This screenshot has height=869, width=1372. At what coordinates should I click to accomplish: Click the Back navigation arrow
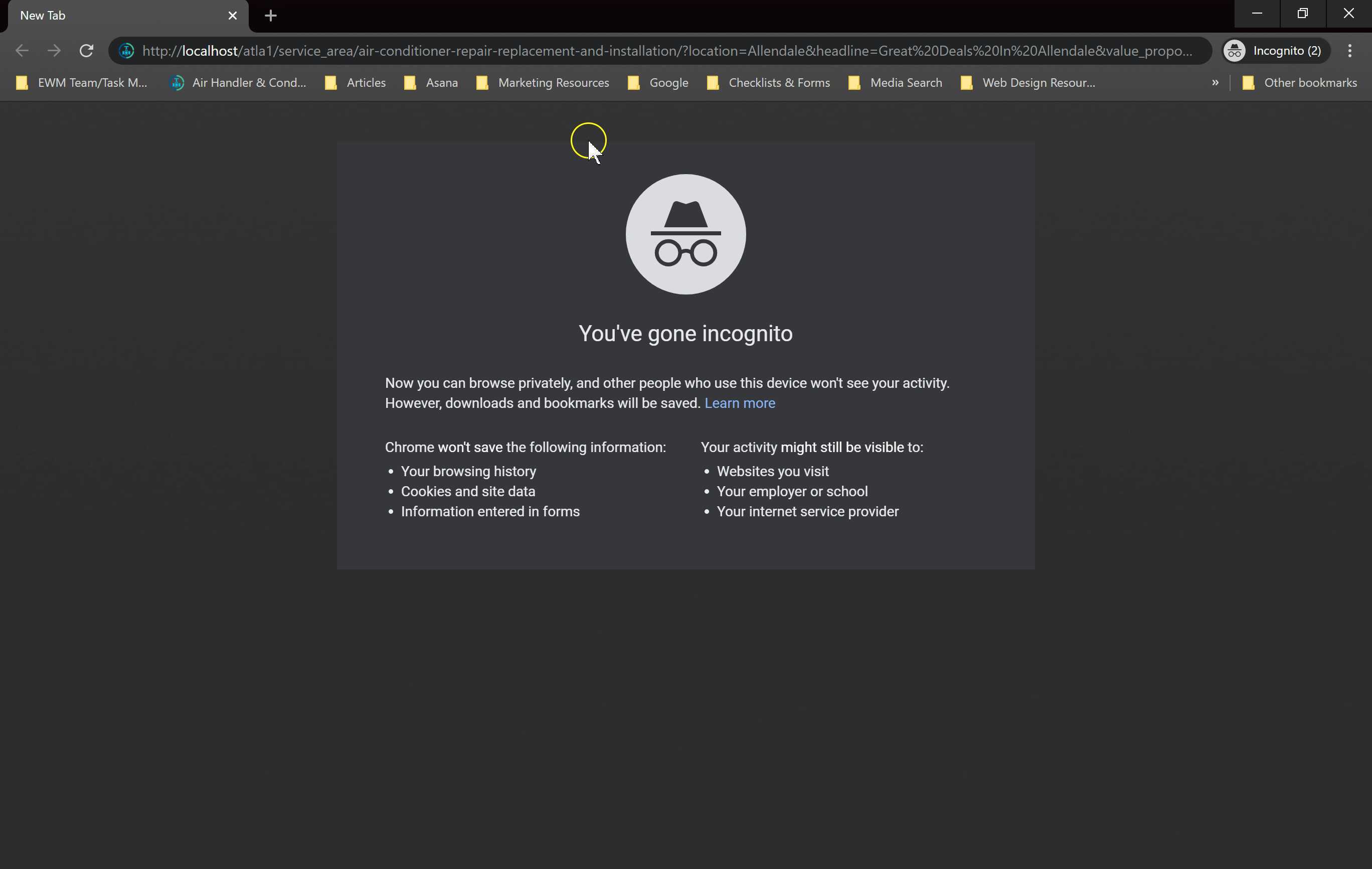(22, 51)
